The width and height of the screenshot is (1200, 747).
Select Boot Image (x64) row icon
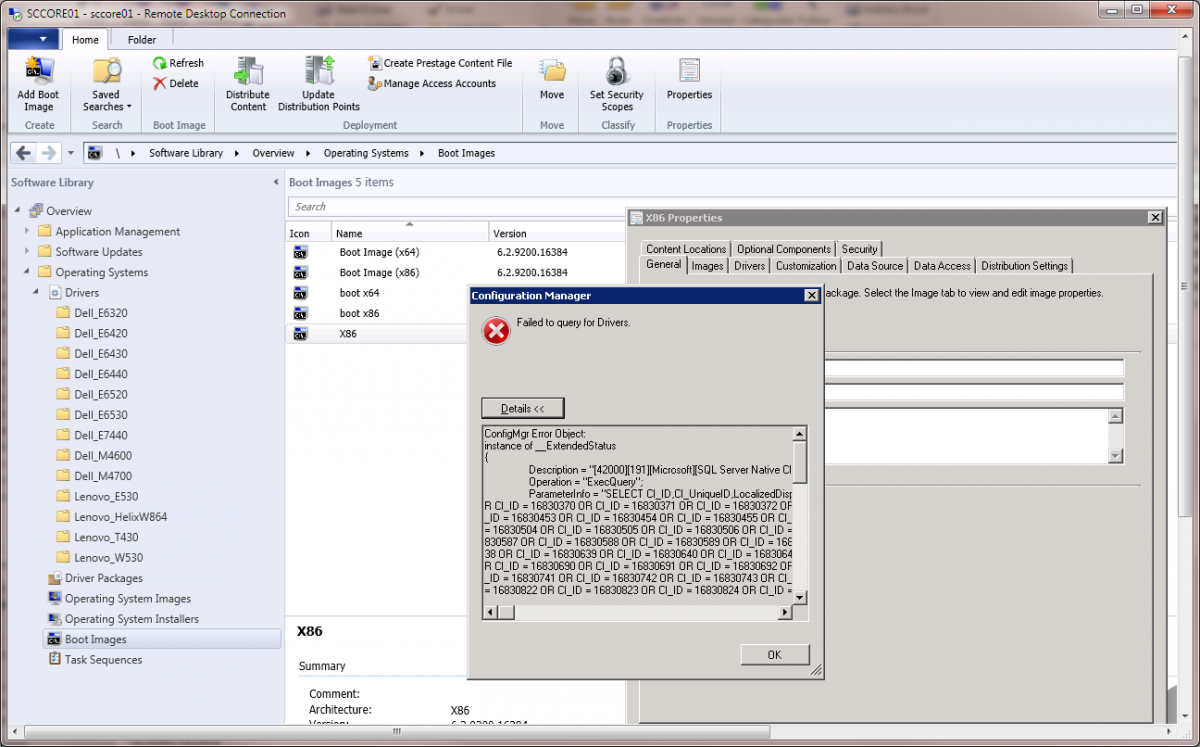click(x=300, y=252)
